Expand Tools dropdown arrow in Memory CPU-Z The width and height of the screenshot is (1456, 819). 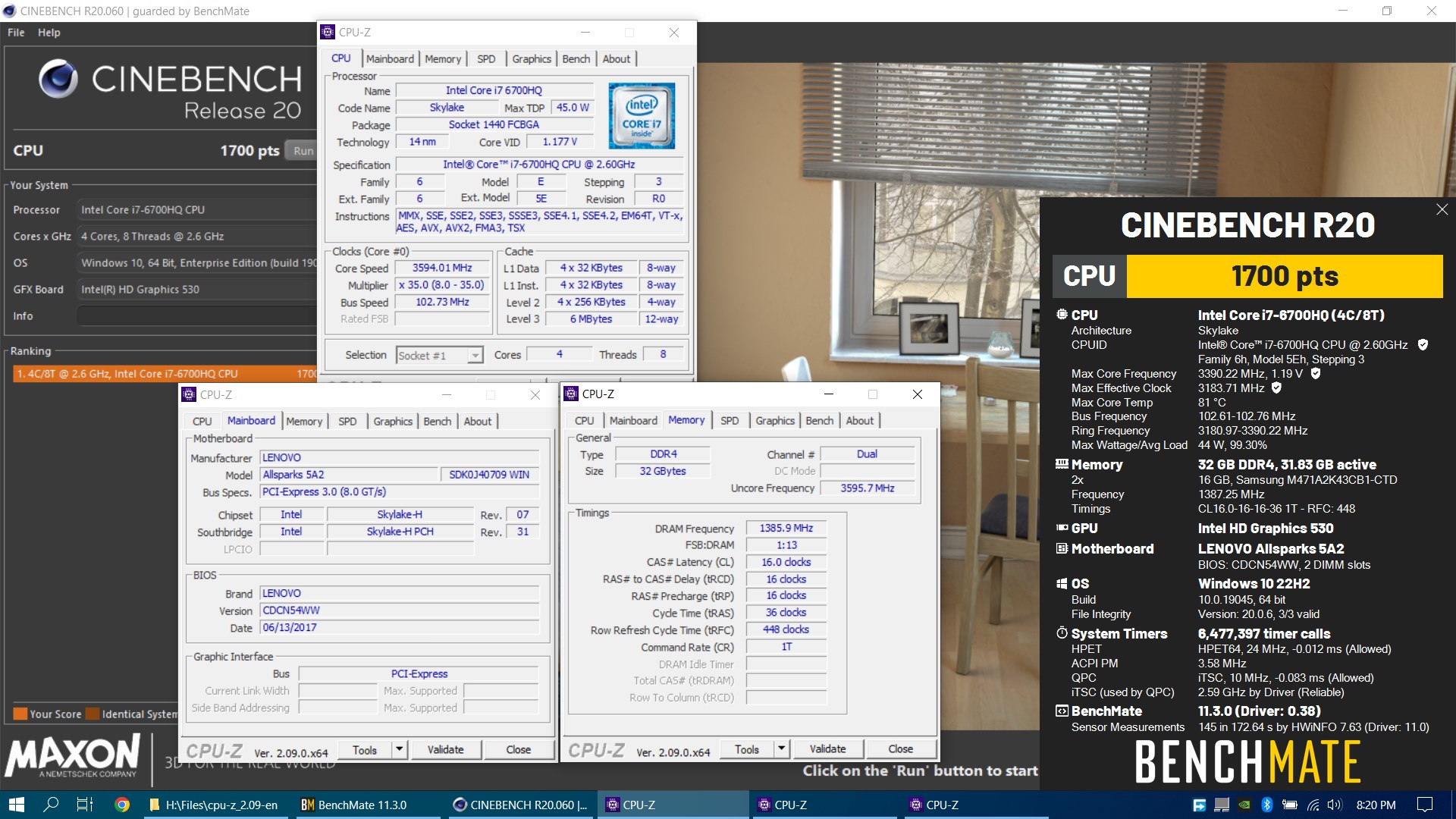[781, 749]
